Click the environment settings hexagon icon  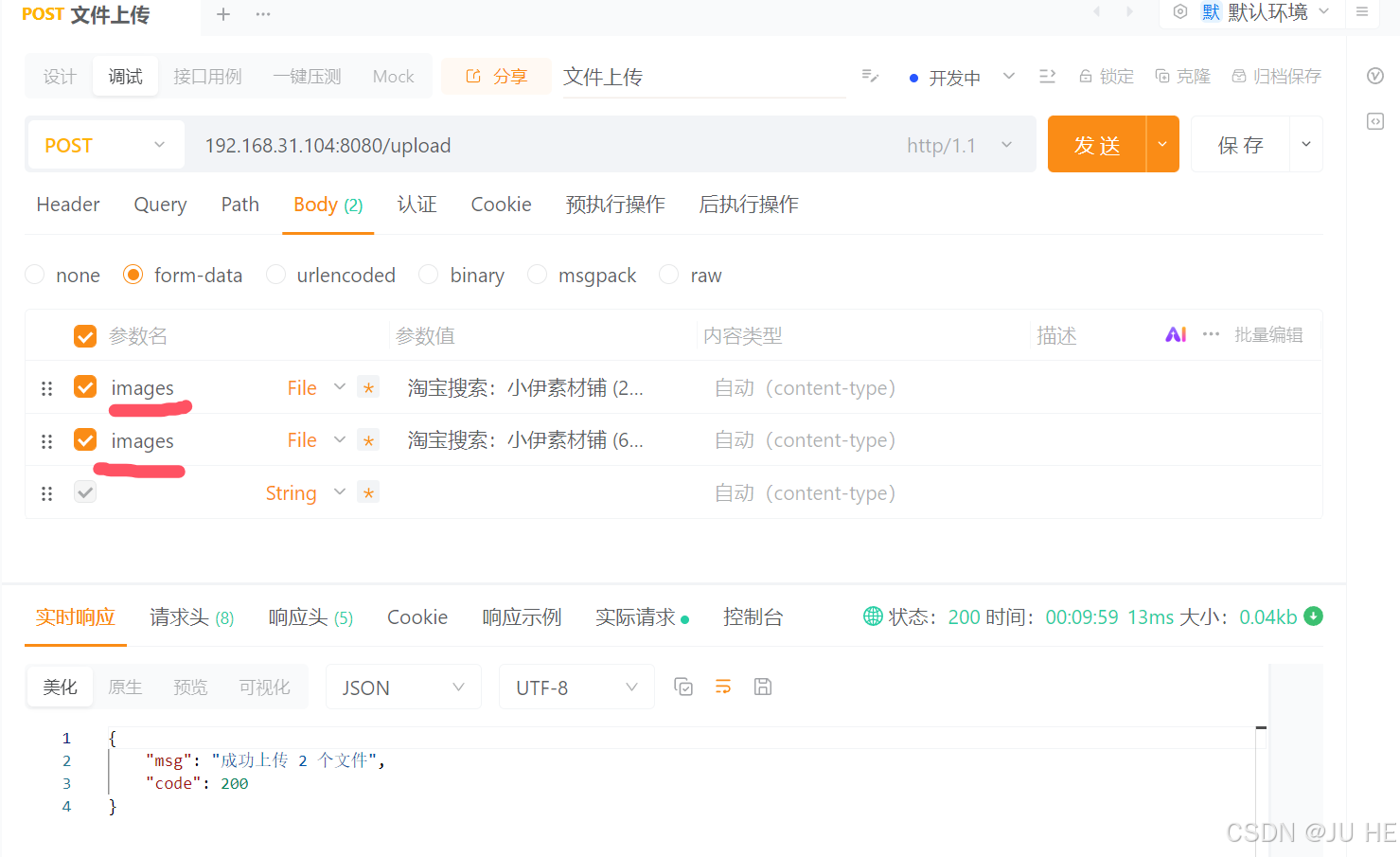pos(1180,11)
